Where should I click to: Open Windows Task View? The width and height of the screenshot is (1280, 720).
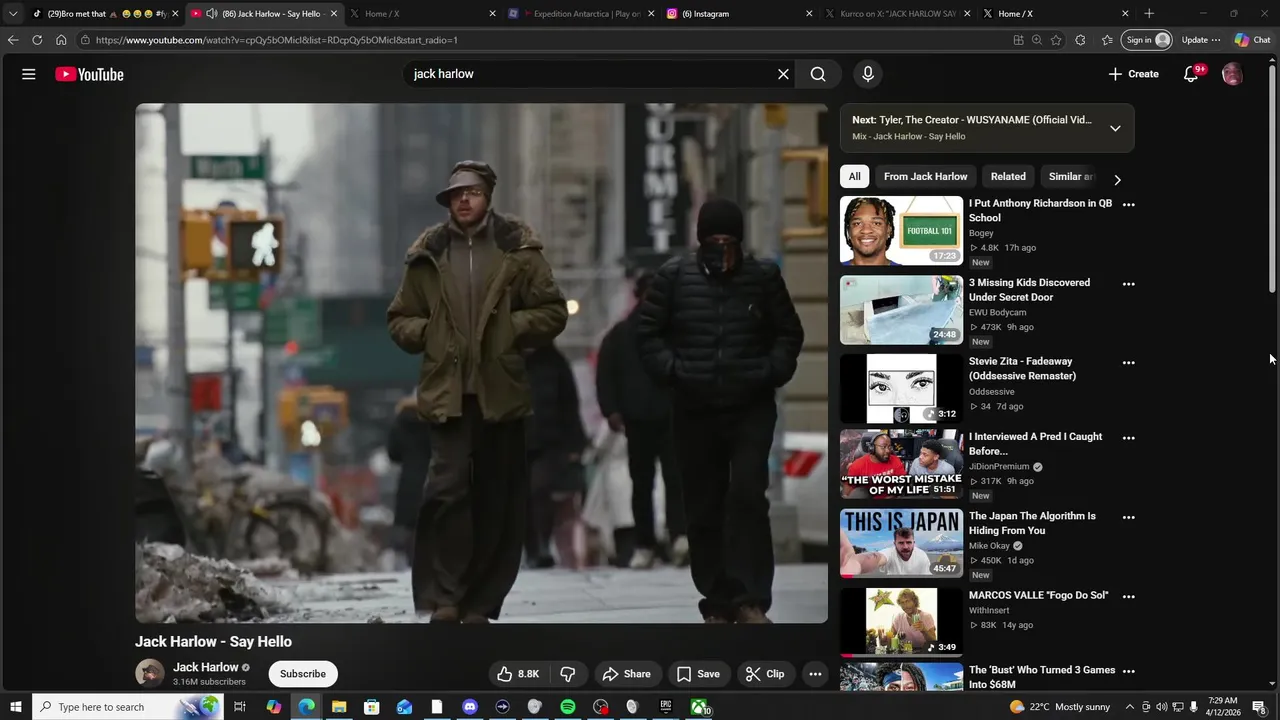(x=240, y=707)
